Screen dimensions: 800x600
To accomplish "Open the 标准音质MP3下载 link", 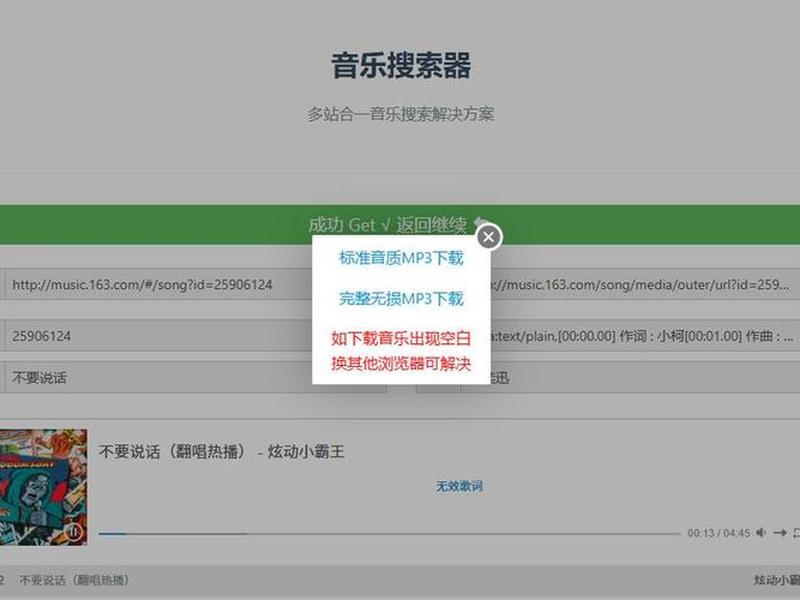I will [401, 258].
